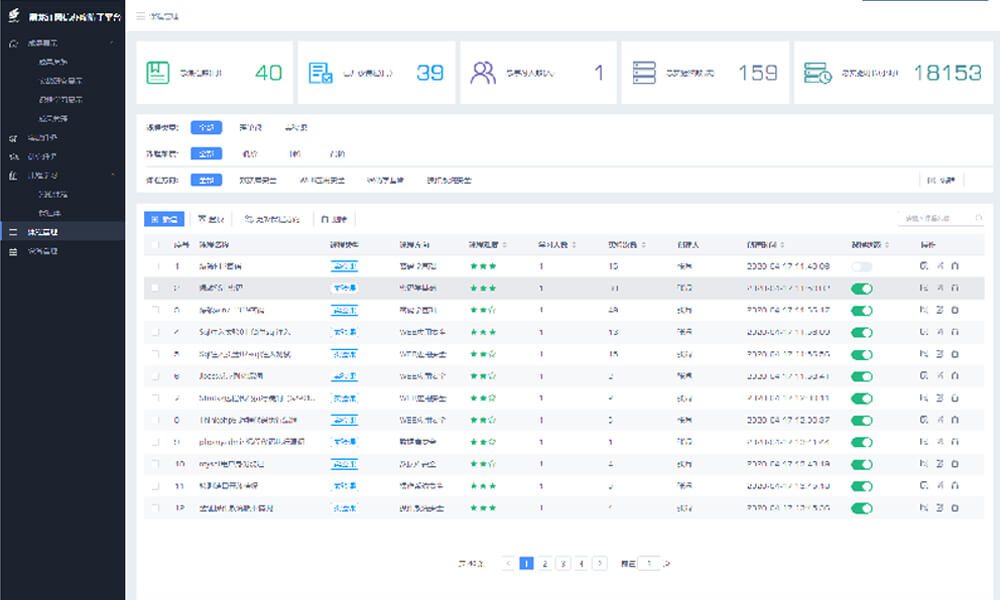The image size is (1000, 600).
Task: Click the edit icon in row 1's actions
Action: 924,266
